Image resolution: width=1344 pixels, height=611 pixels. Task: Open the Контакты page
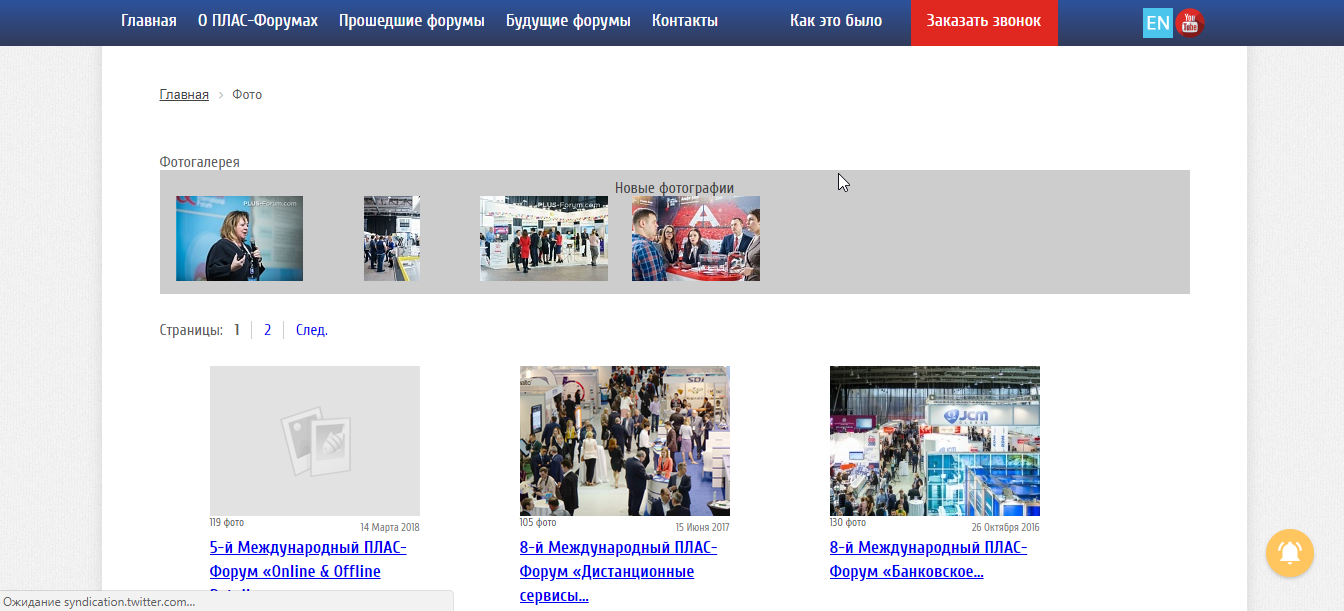point(685,19)
